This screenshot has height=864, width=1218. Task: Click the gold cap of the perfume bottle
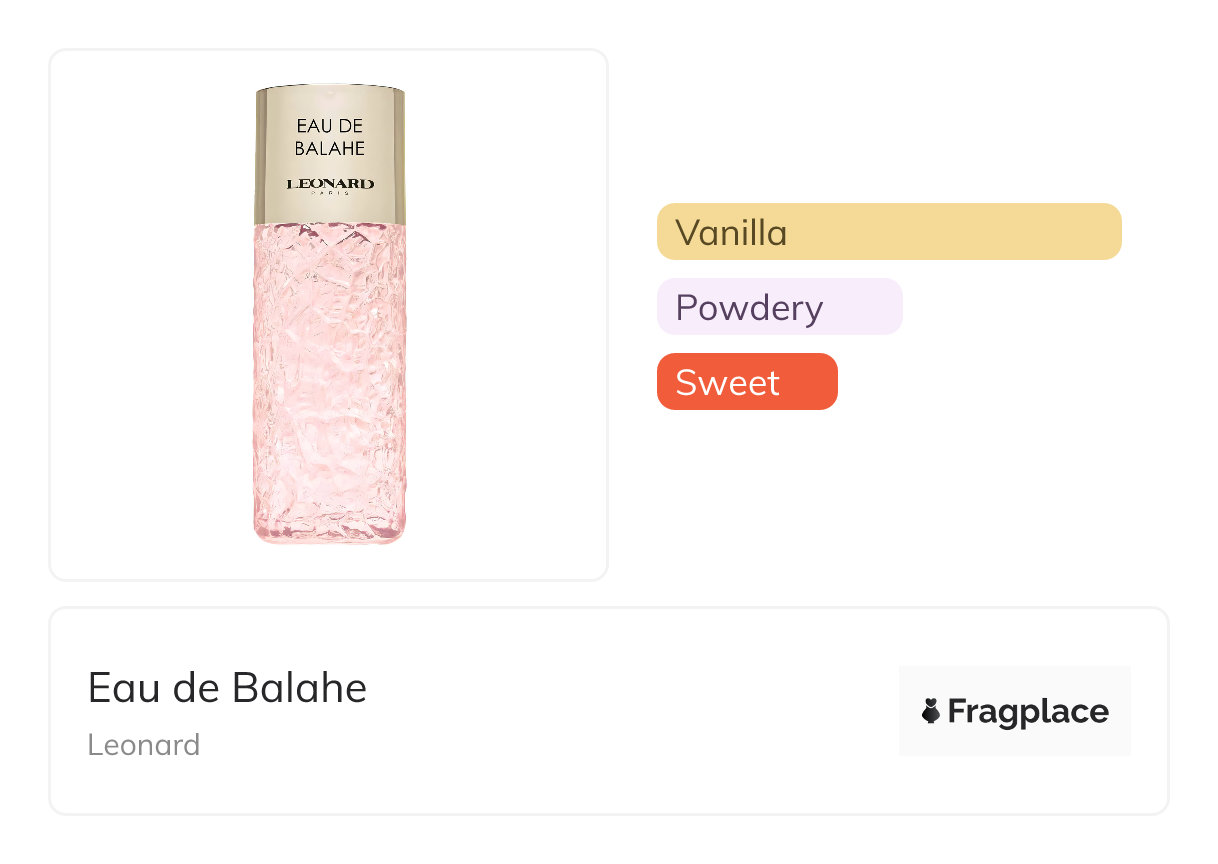(x=330, y=105)
